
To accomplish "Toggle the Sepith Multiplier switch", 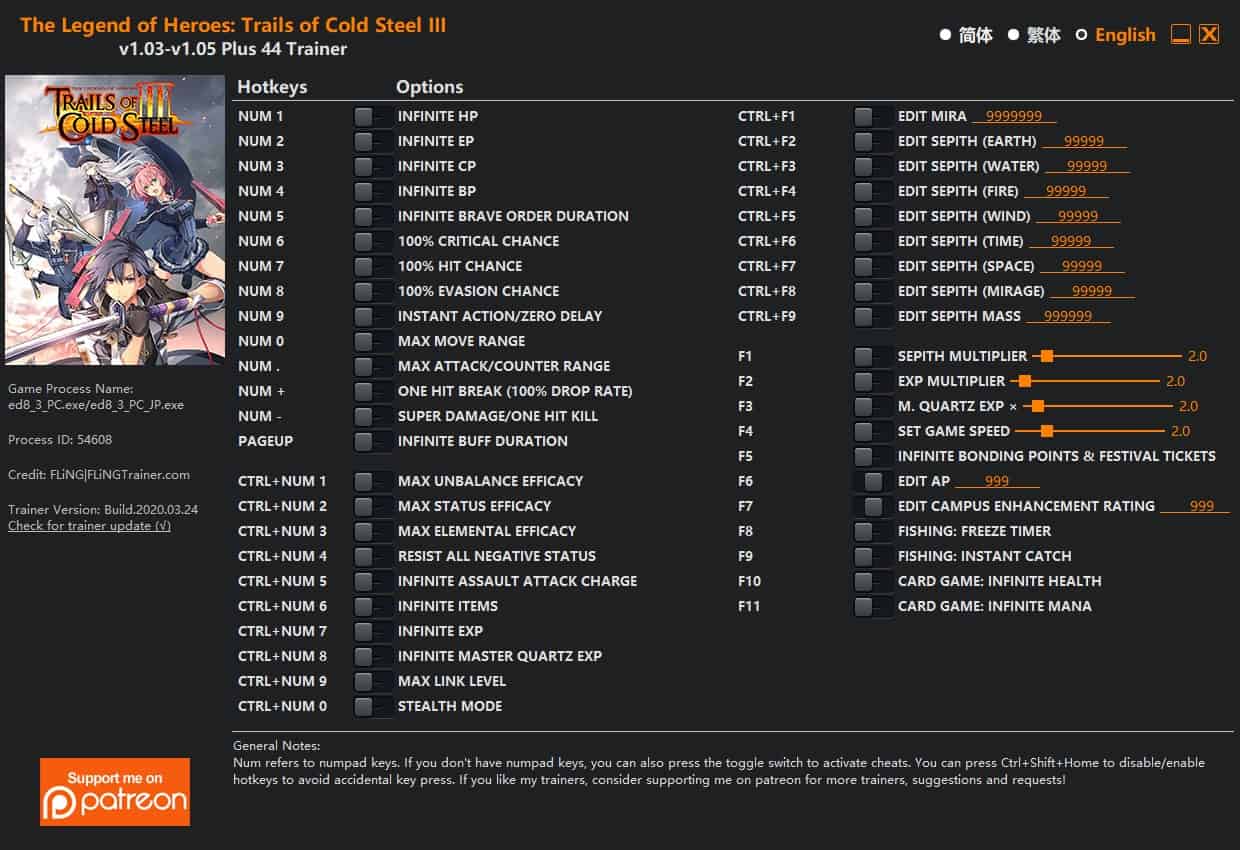I will point(873,357).
